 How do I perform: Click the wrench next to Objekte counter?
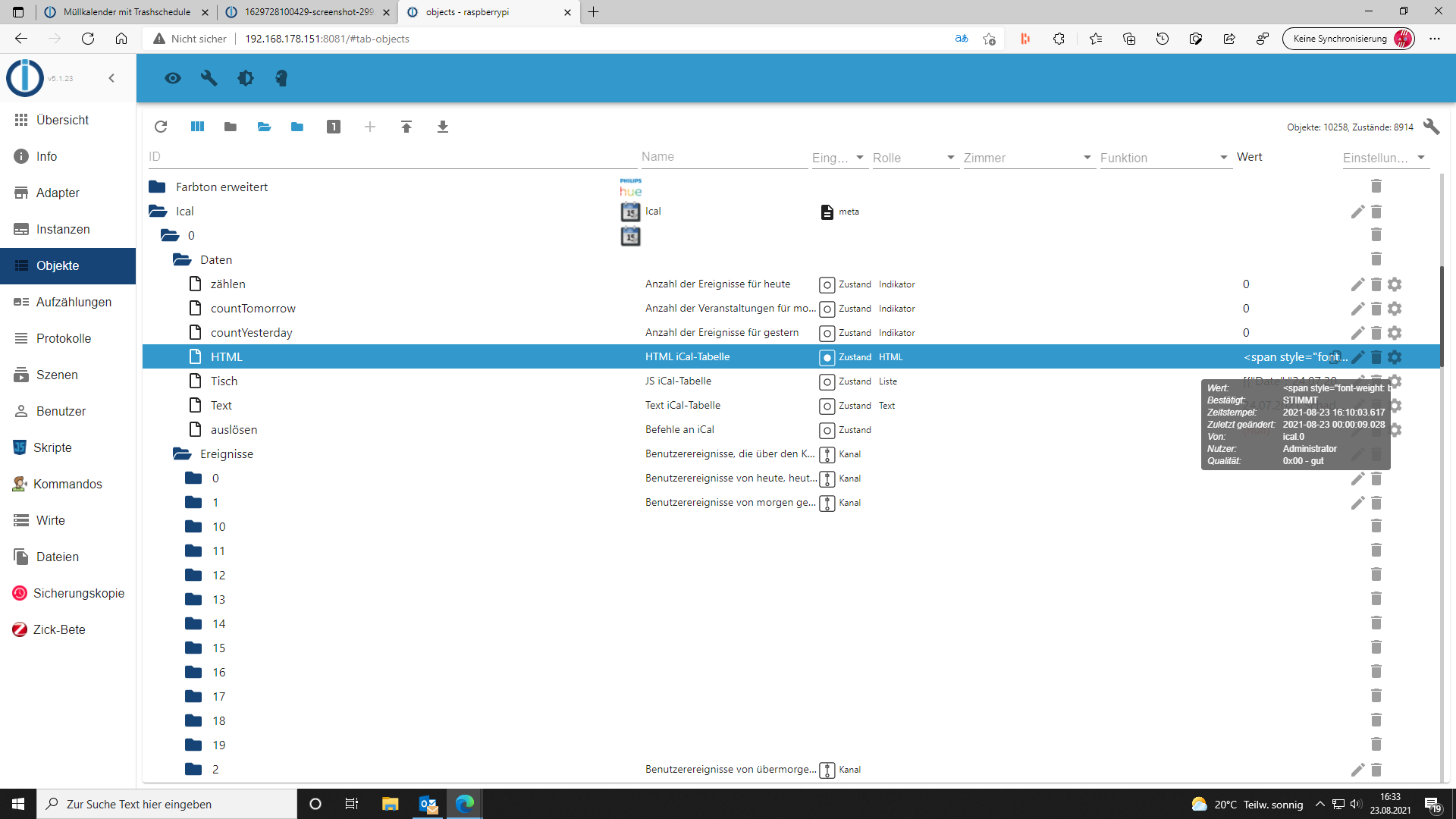pyautogui.click(x=1431, y=127)
